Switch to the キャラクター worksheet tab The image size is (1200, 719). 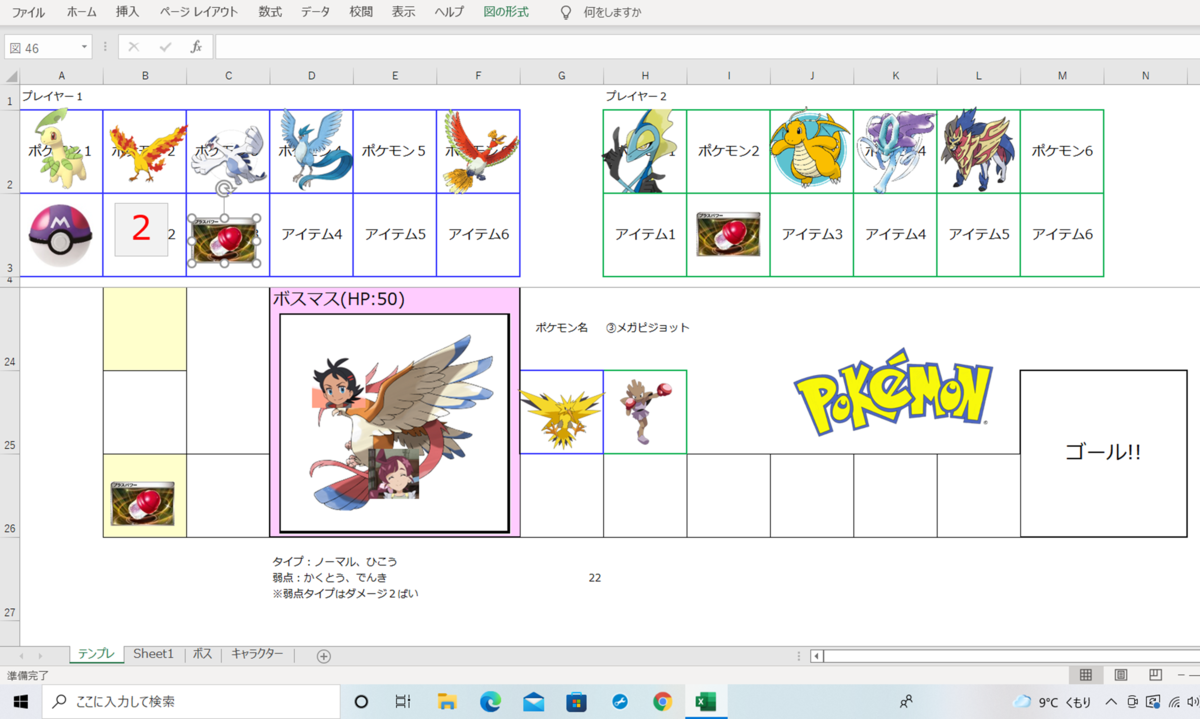(x=257, y=654)
